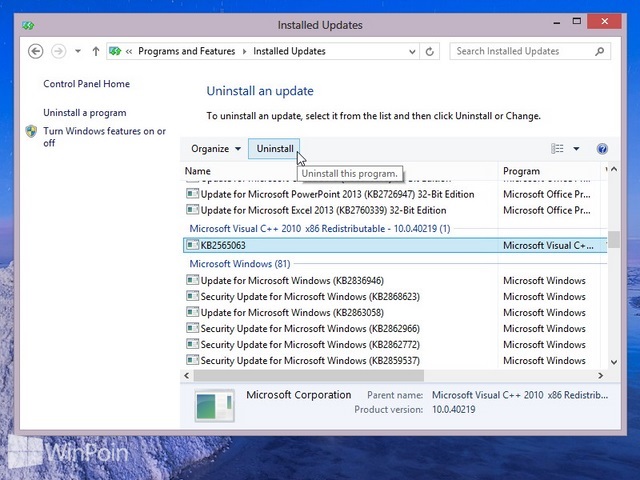Screen dimensions: 640x480
Task: Refresh the Installed Updates list
Action: (x=429, y=52)
